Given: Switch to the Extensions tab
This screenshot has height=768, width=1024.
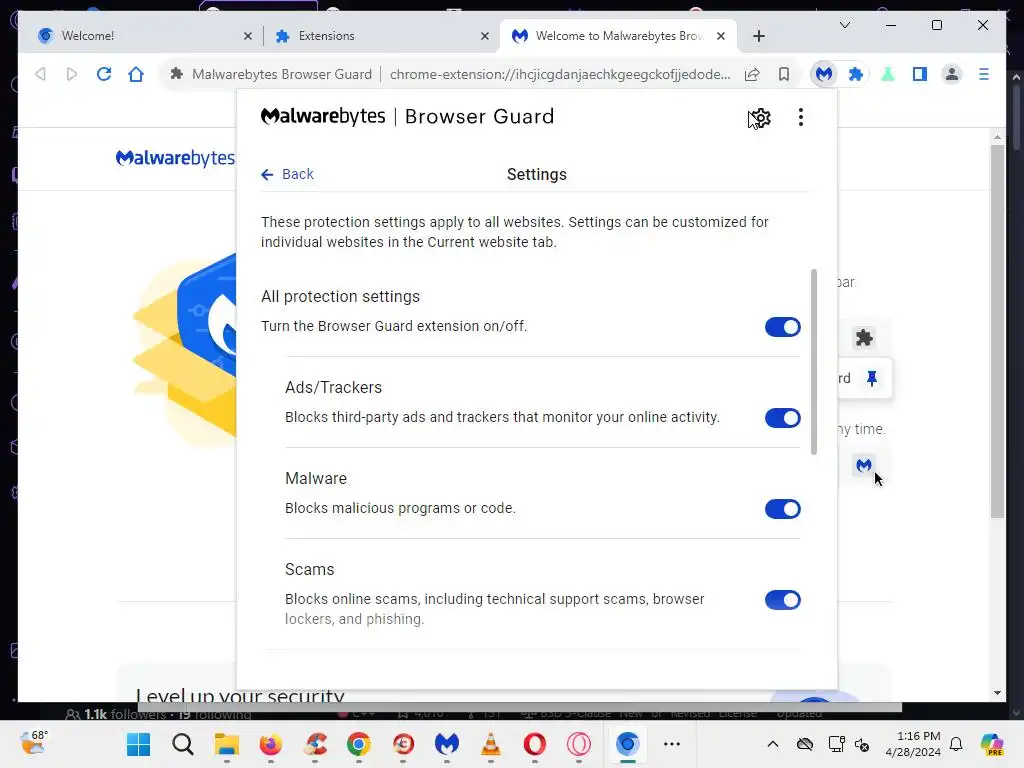Looking at the screenshot, I should 381,36.
